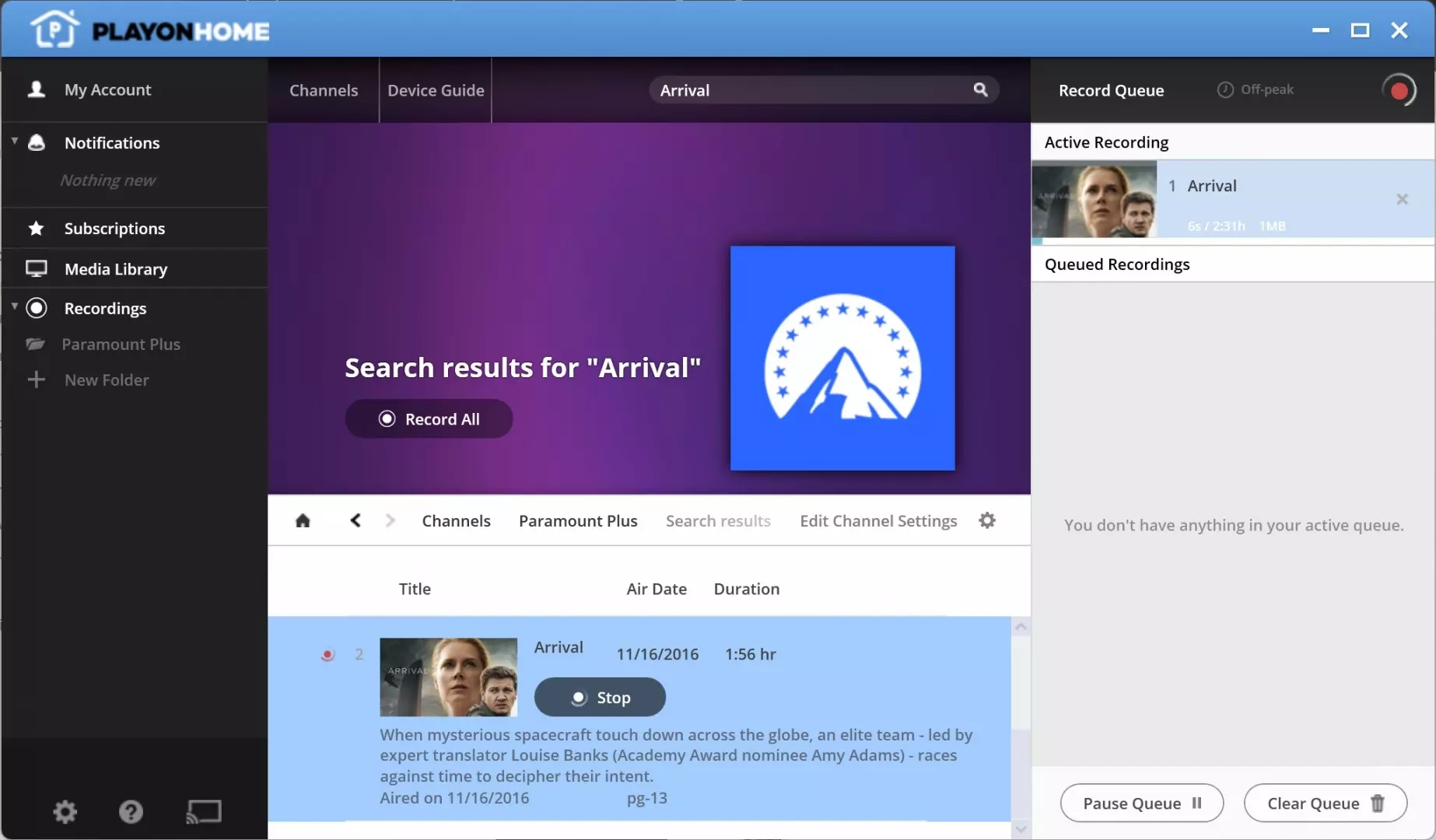The height and width of the screenshot is (840, 1436).
Task: Click 'Nothing new' notification text
Action: [108, 180]
